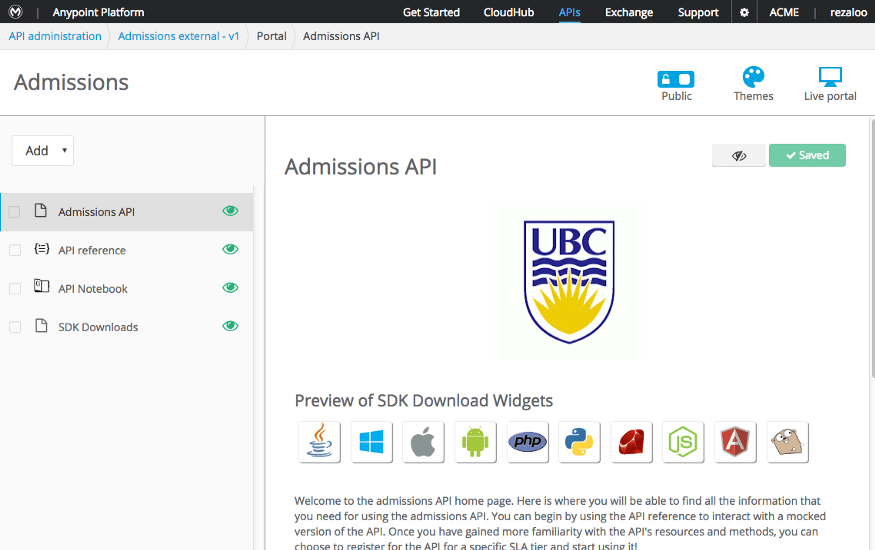
Task: Click the API Notebook book icon
Action: (x=41, y=286)
